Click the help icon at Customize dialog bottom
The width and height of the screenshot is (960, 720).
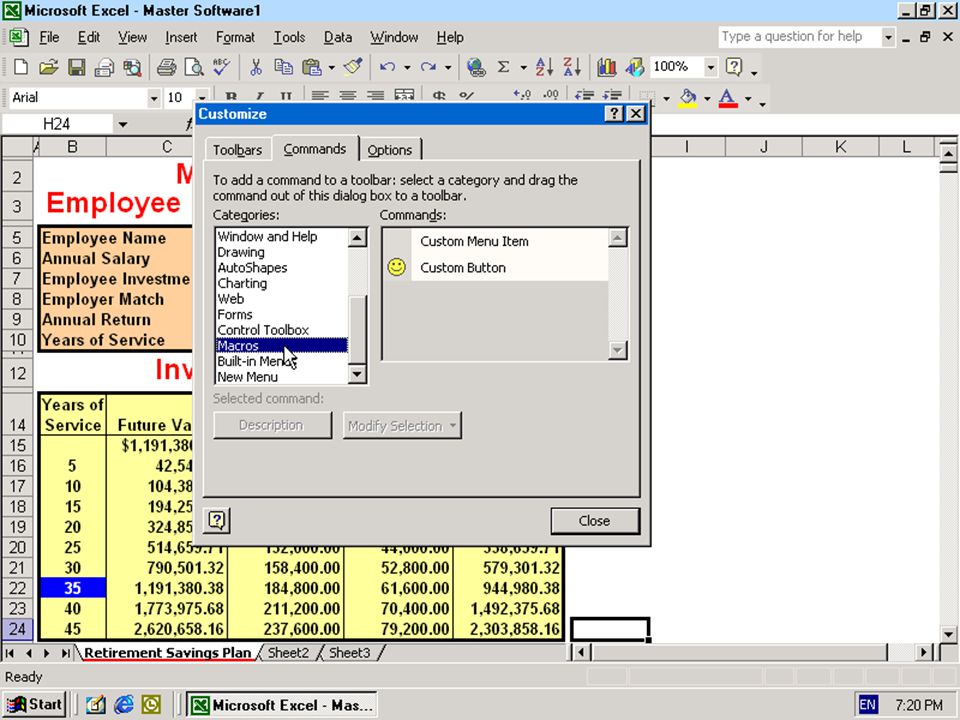(x=217, y=520)
